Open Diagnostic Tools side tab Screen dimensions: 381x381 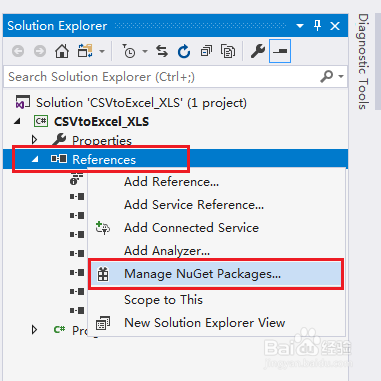[x=363, y=61]
